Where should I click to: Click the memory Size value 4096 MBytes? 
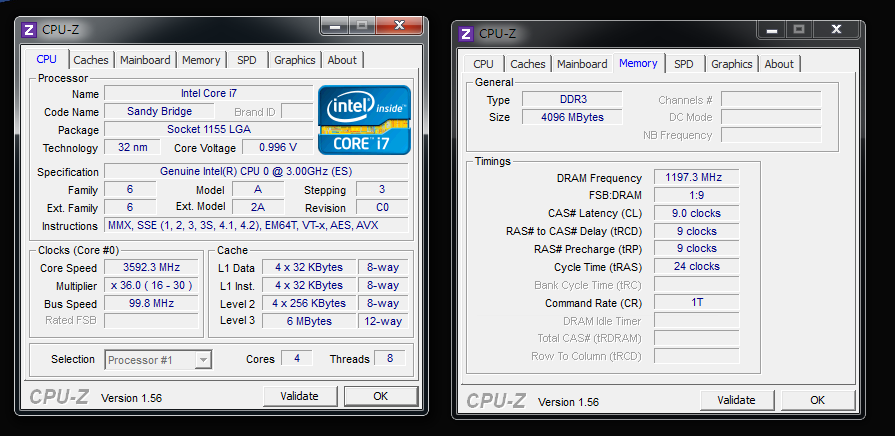573,118
